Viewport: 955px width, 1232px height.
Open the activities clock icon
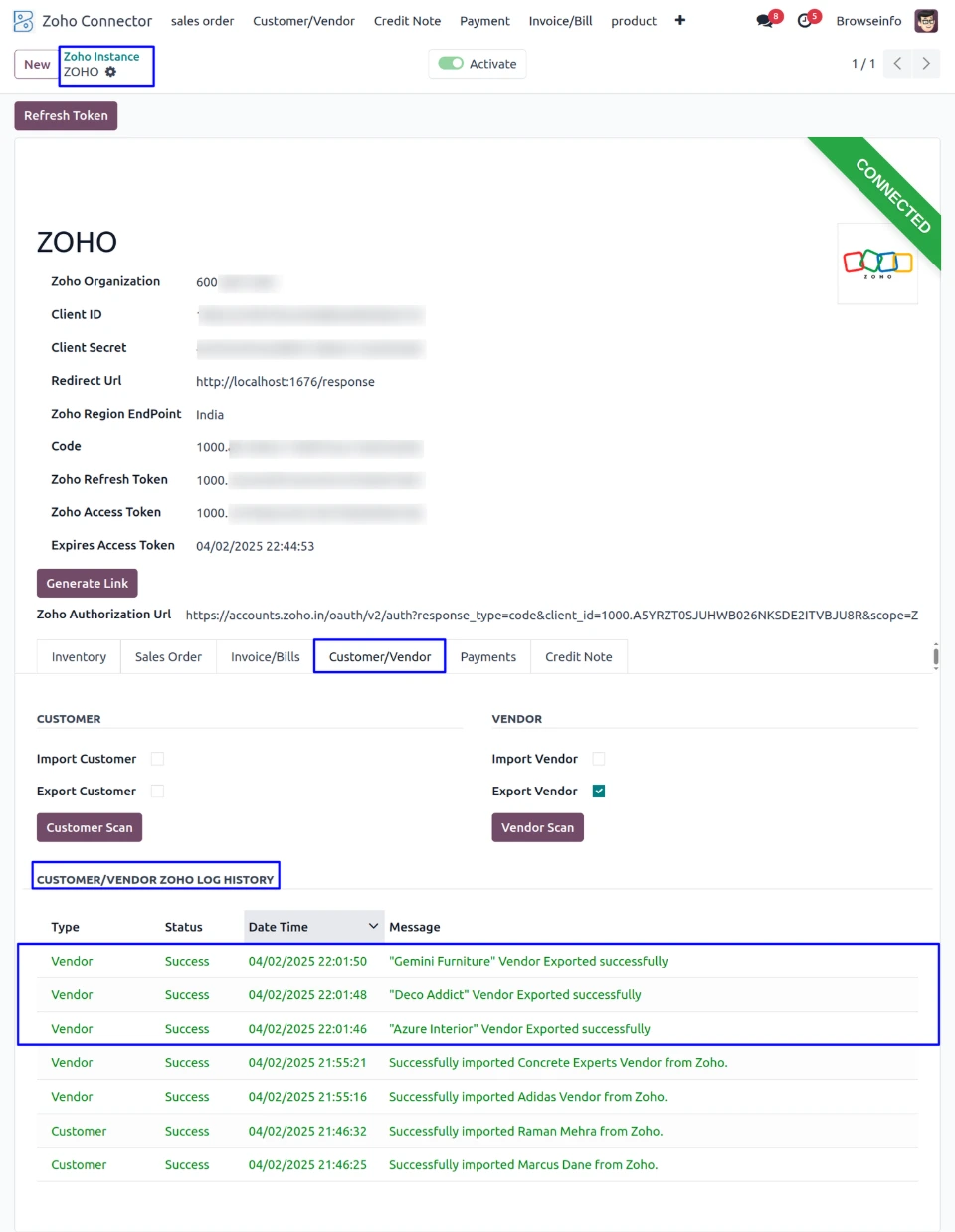tap(805, 21)
